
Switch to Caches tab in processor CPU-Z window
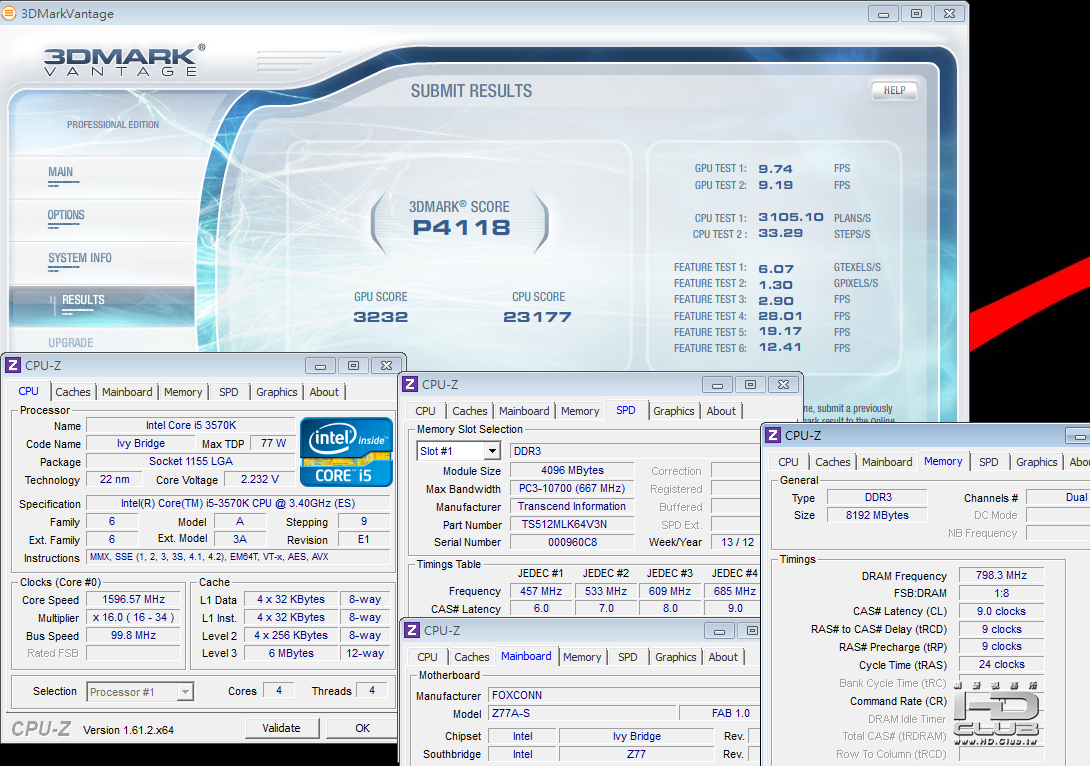(x=73, y=392)
